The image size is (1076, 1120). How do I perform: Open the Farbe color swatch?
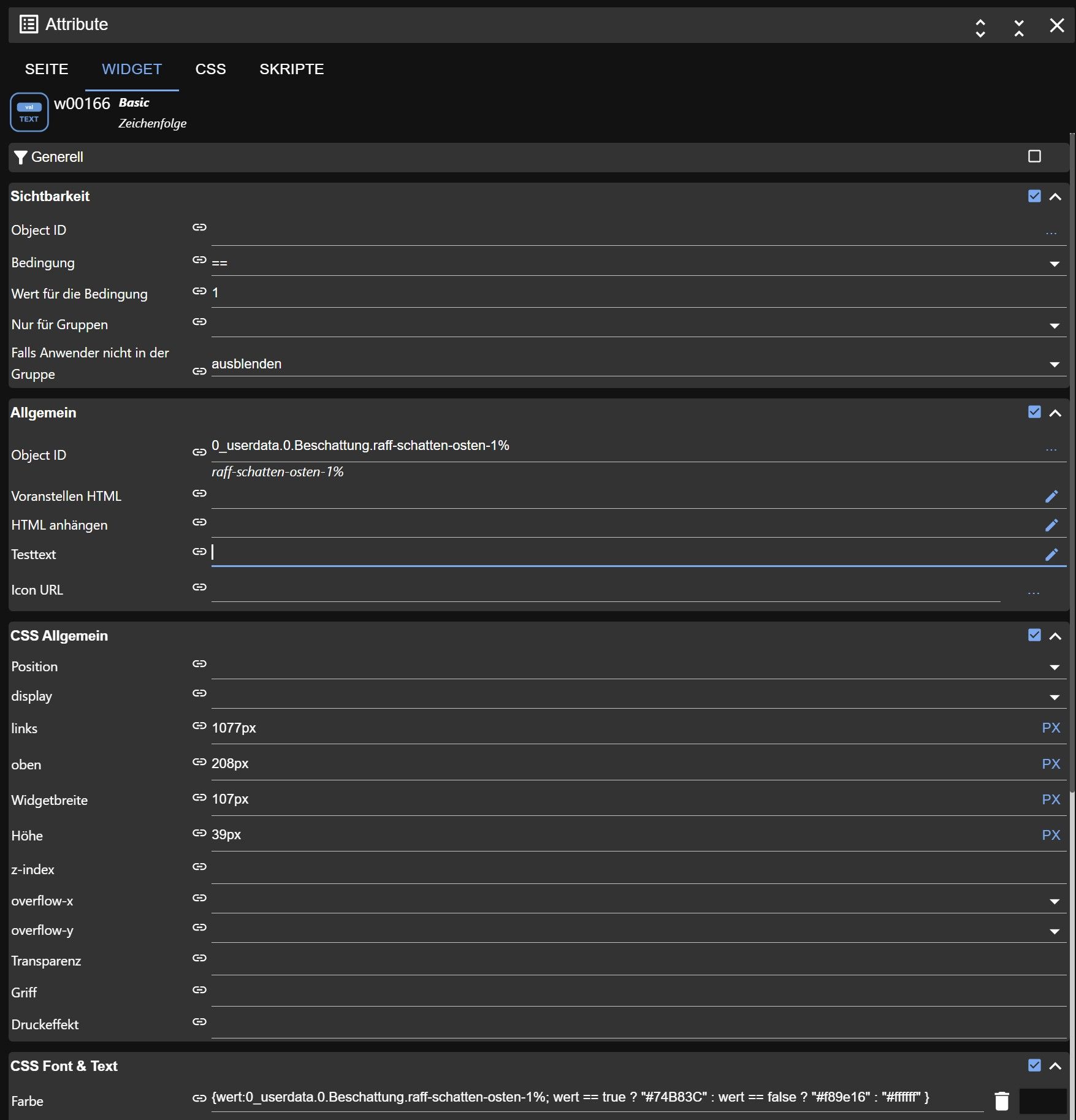click(1043, 1101)
